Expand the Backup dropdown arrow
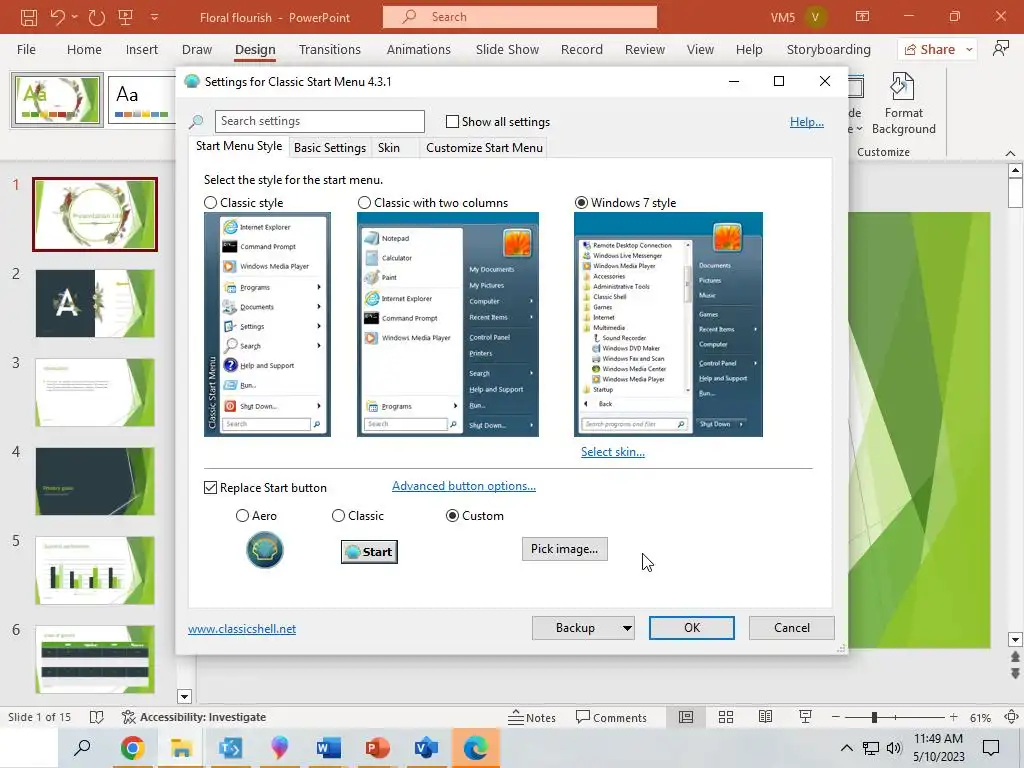The height and width of the screenshot is (768, 1024). click(x=627, y=628)
